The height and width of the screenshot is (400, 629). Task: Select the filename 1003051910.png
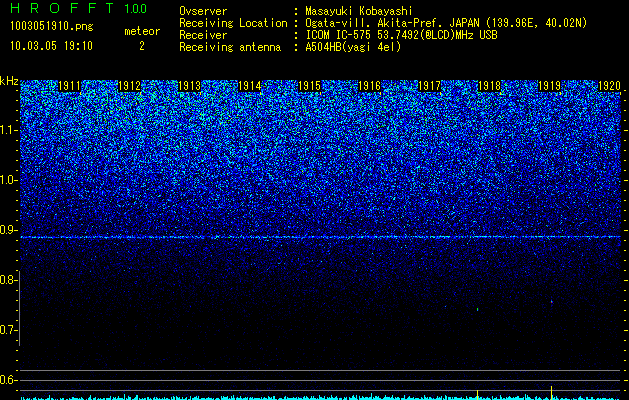pos(52,27)
